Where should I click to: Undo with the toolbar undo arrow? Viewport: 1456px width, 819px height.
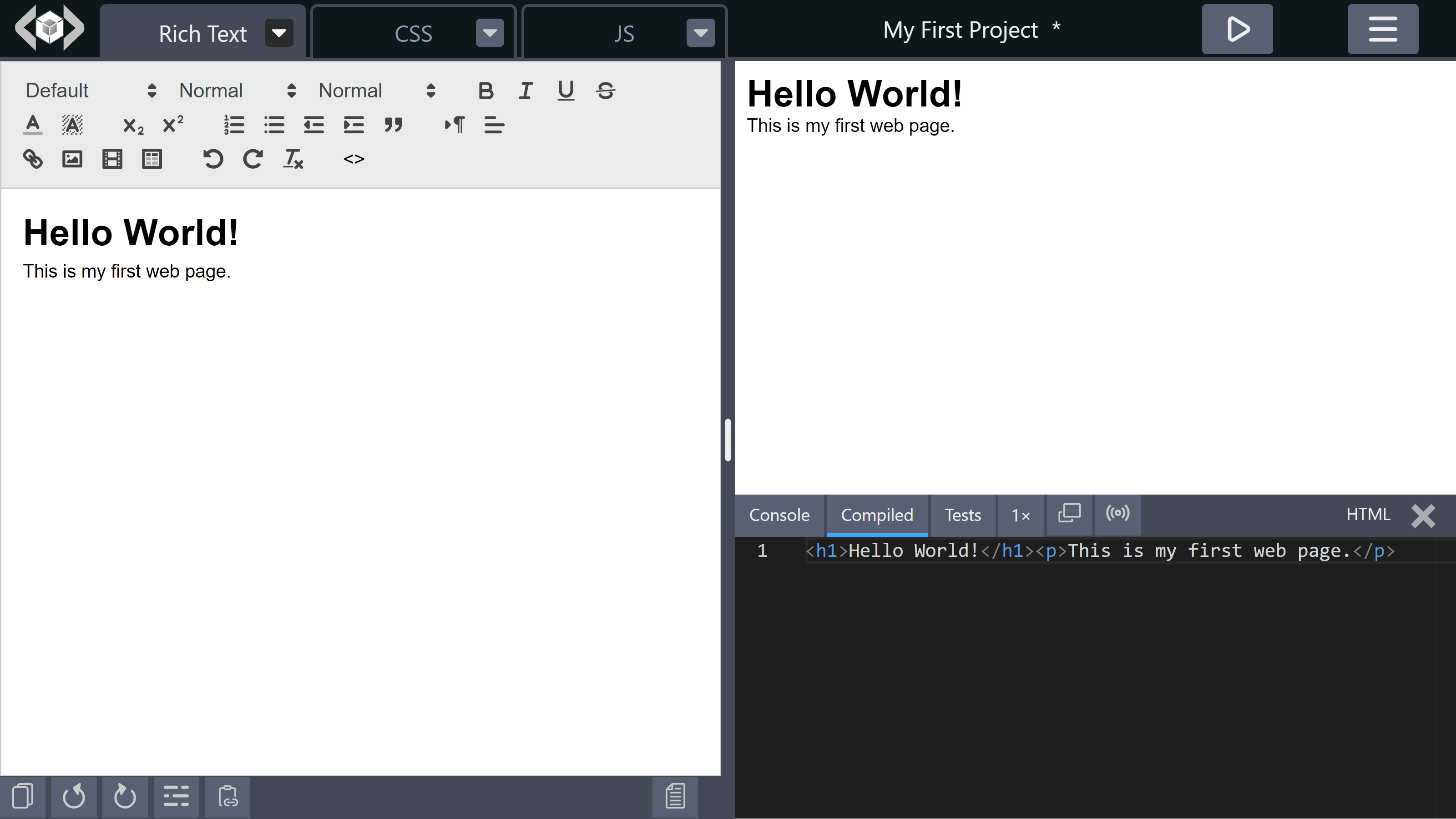[213, 159]
